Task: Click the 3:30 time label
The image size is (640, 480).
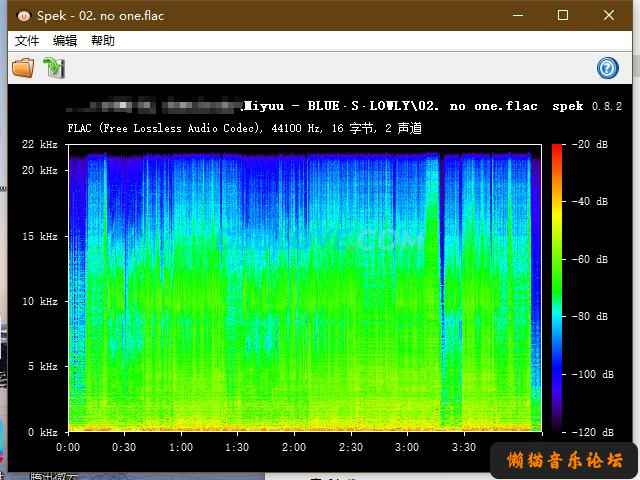Action: coord(464,447)
